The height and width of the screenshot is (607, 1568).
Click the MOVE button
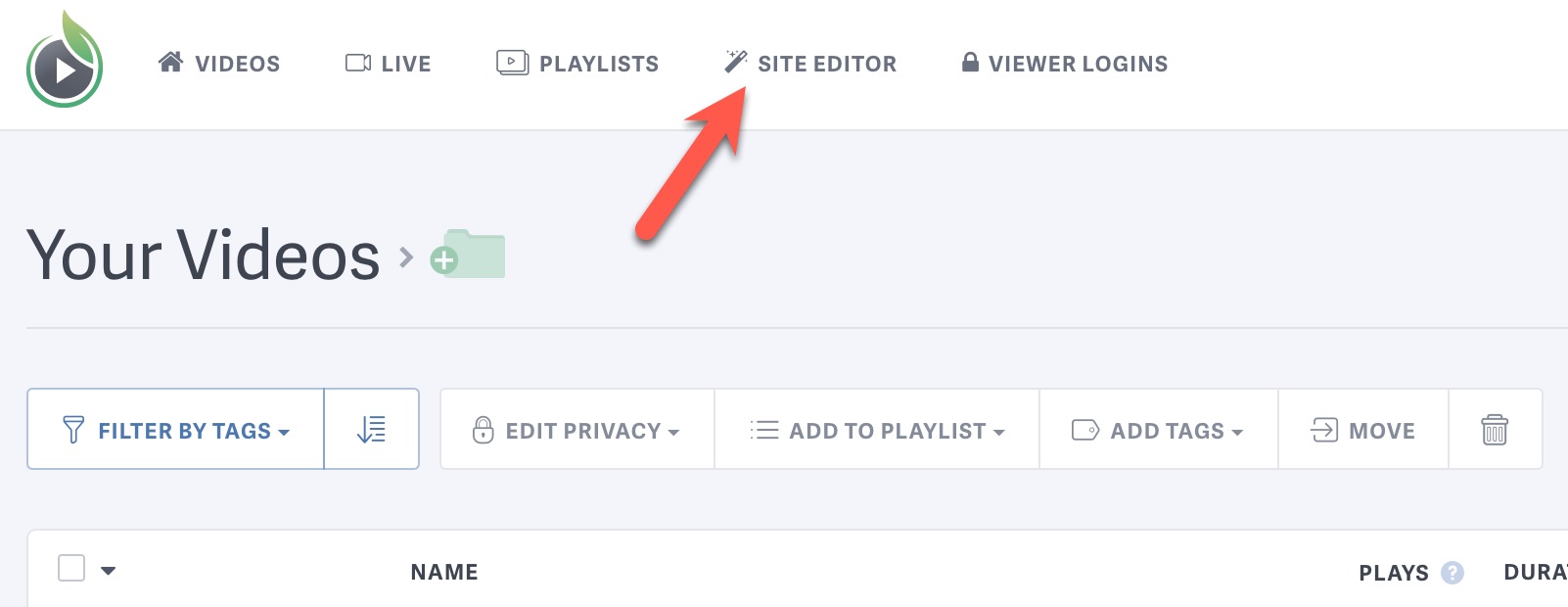1362,429
